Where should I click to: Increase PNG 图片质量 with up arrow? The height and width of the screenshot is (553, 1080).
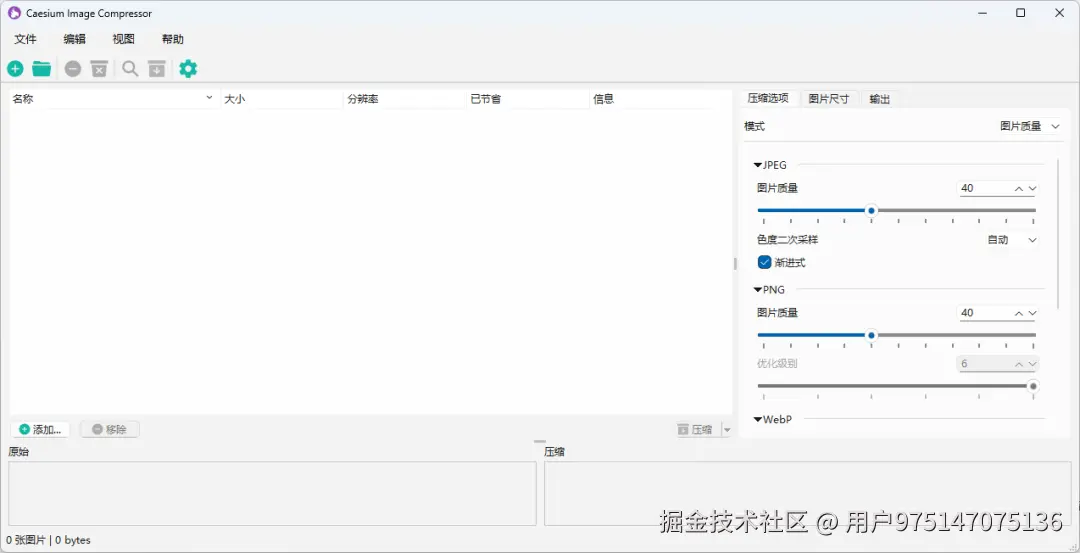(1019, 313)
